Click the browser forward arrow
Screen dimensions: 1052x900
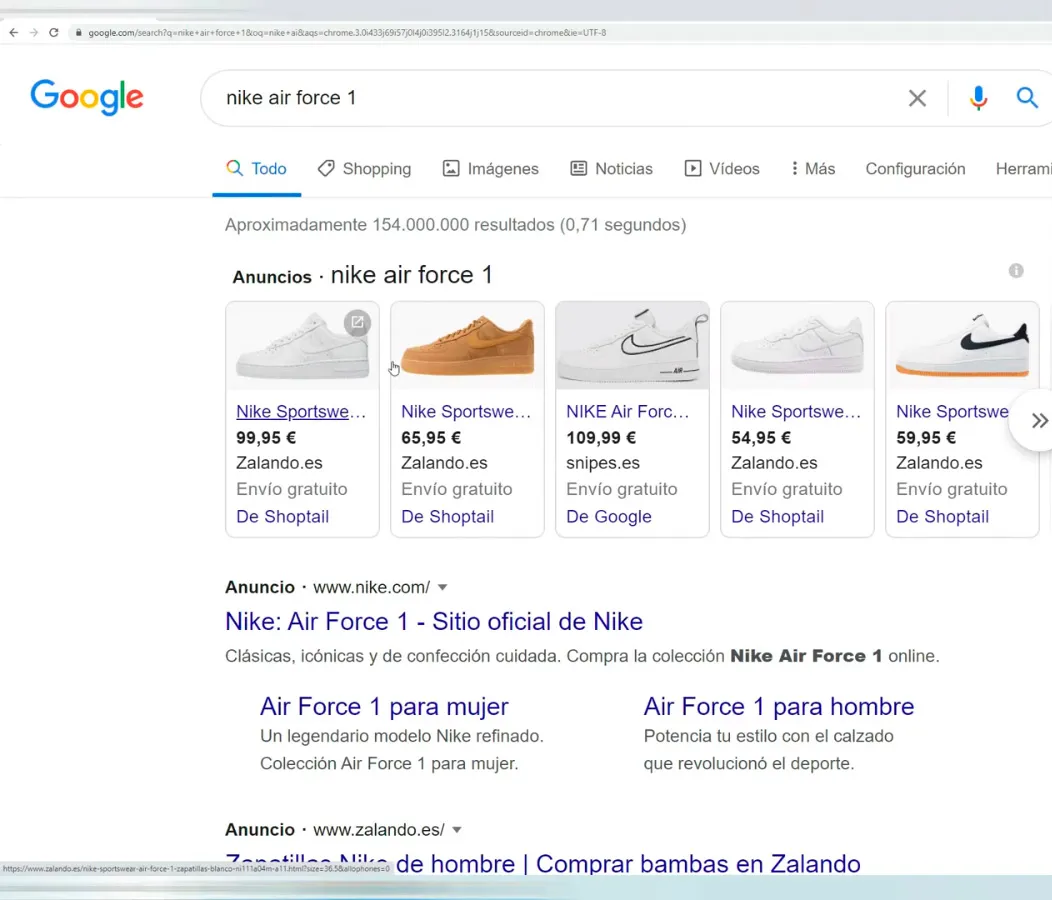pos(34,32)
